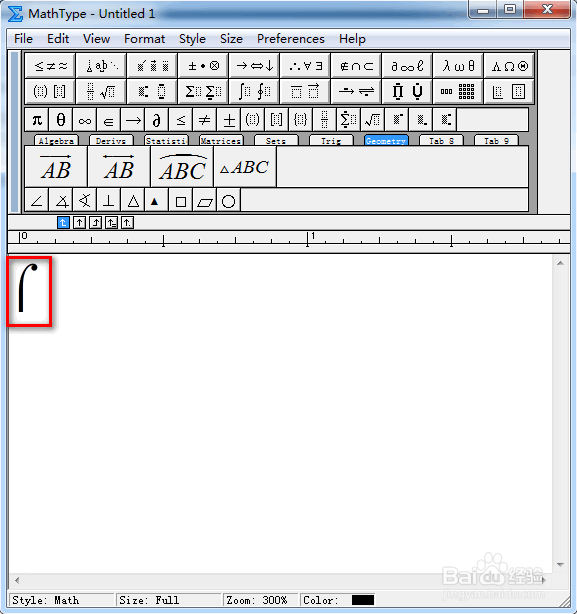Insert the angle symbol

(x=37, y=202)
